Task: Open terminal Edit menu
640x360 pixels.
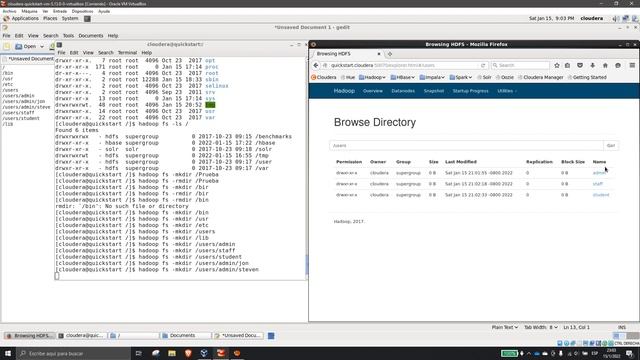Action: click(74, 53)
